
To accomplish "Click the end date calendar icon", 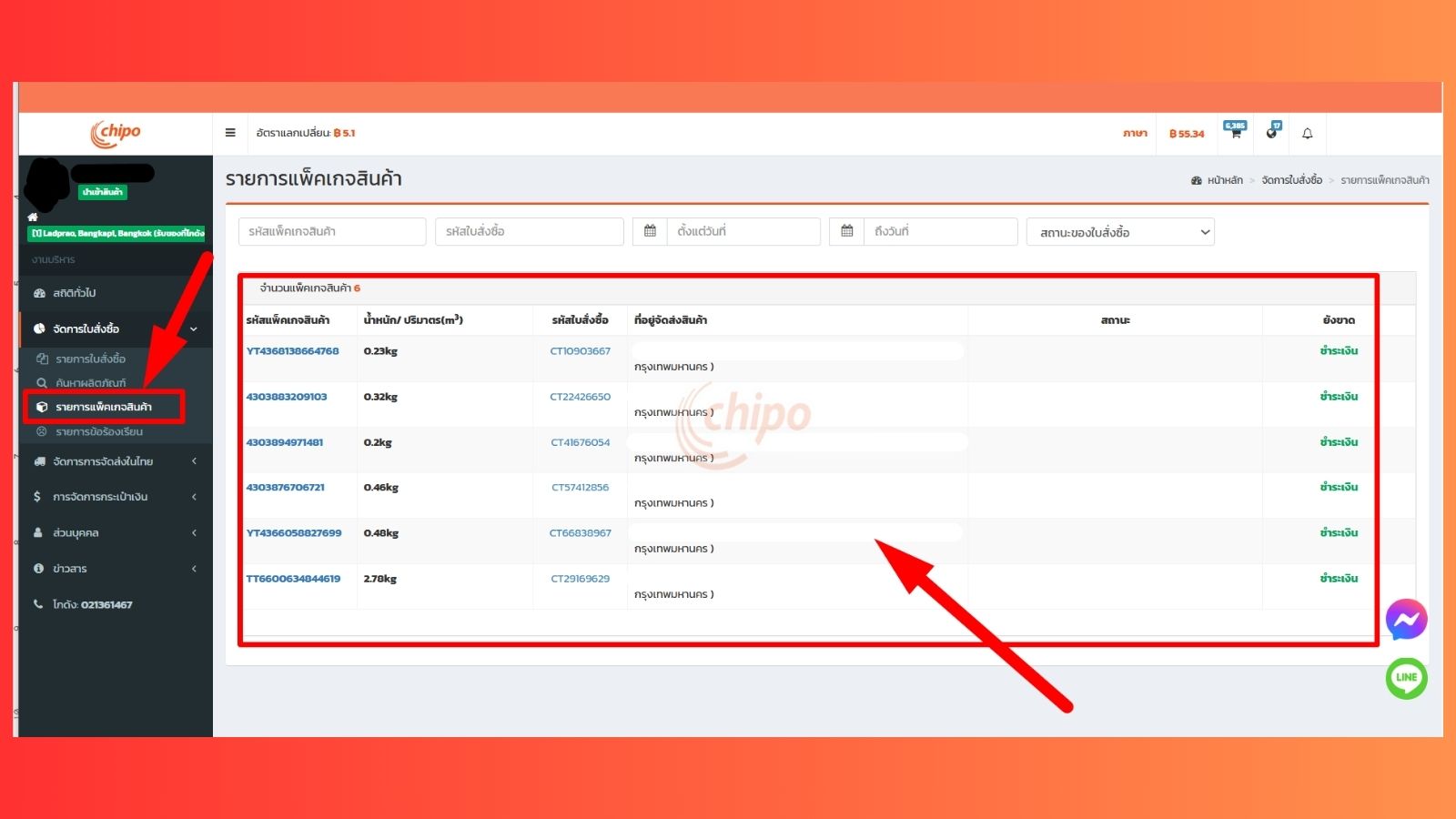I will point(846,231).
